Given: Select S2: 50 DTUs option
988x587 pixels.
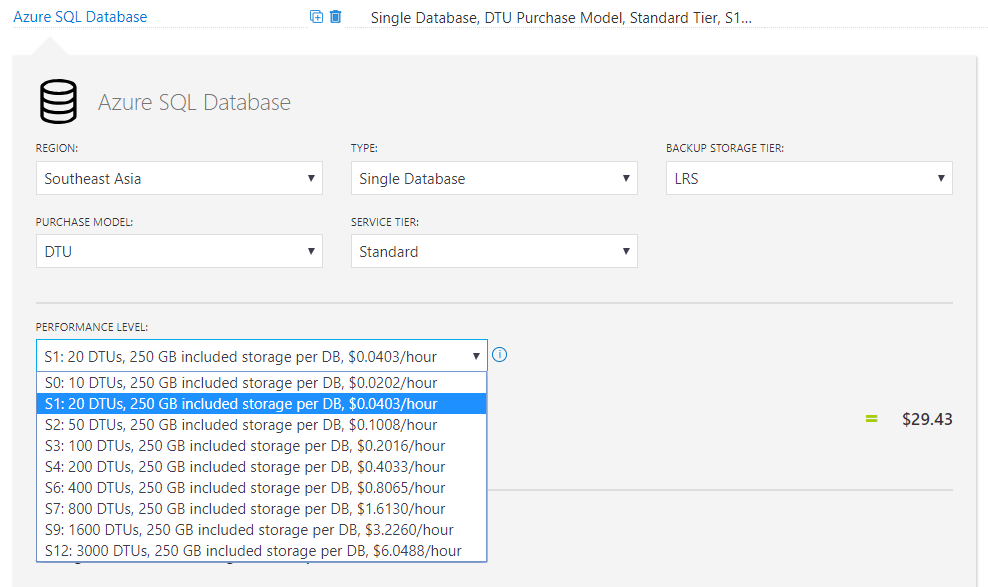Looking at the screenshot, I should click(x=261, y=425).
